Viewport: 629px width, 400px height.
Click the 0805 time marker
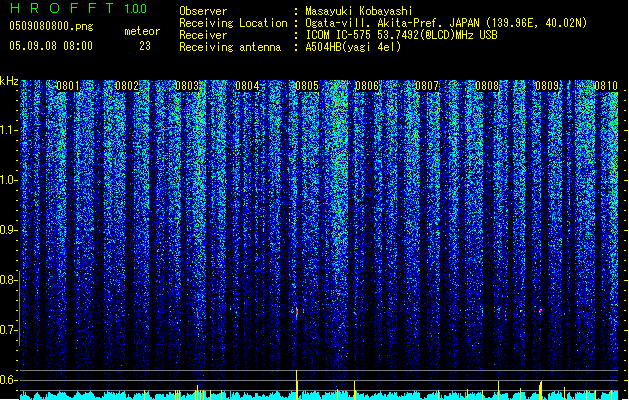[307, 86]
